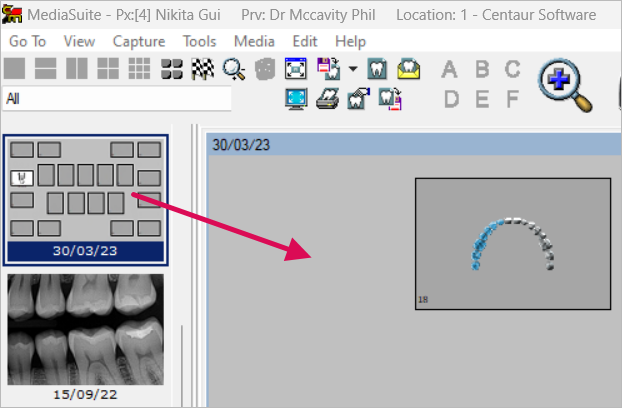Open the Go To menu
This screenshot has height=408, width=622.
click(x=27, y=41)
